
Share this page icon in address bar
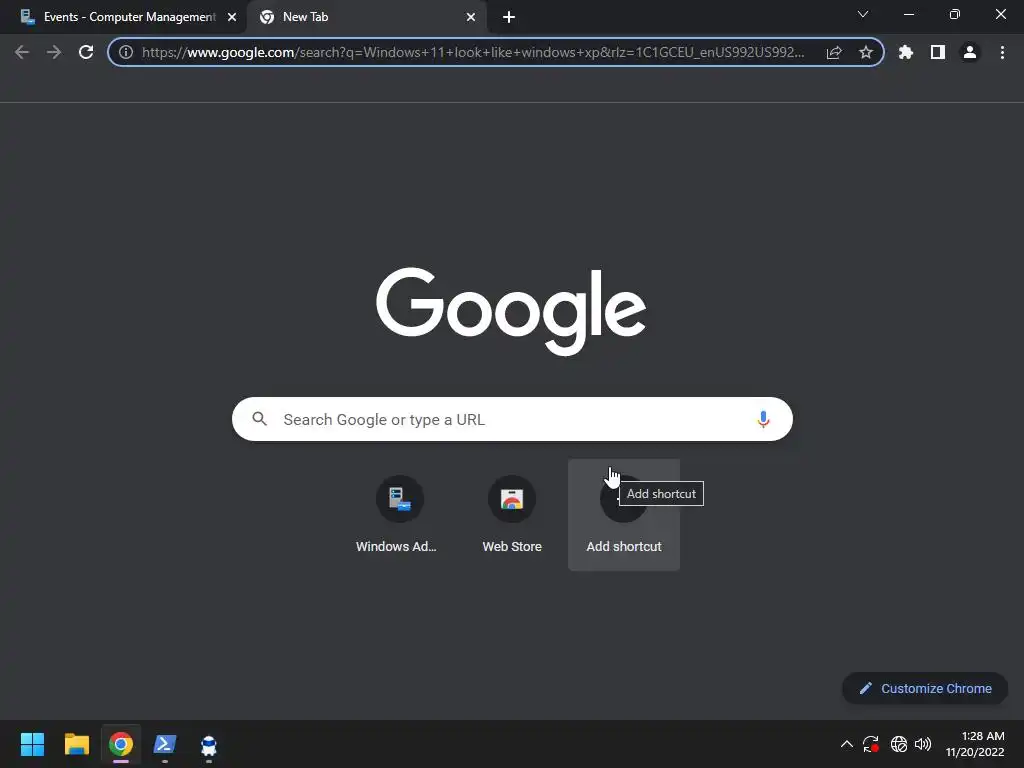tap(834, 52)
